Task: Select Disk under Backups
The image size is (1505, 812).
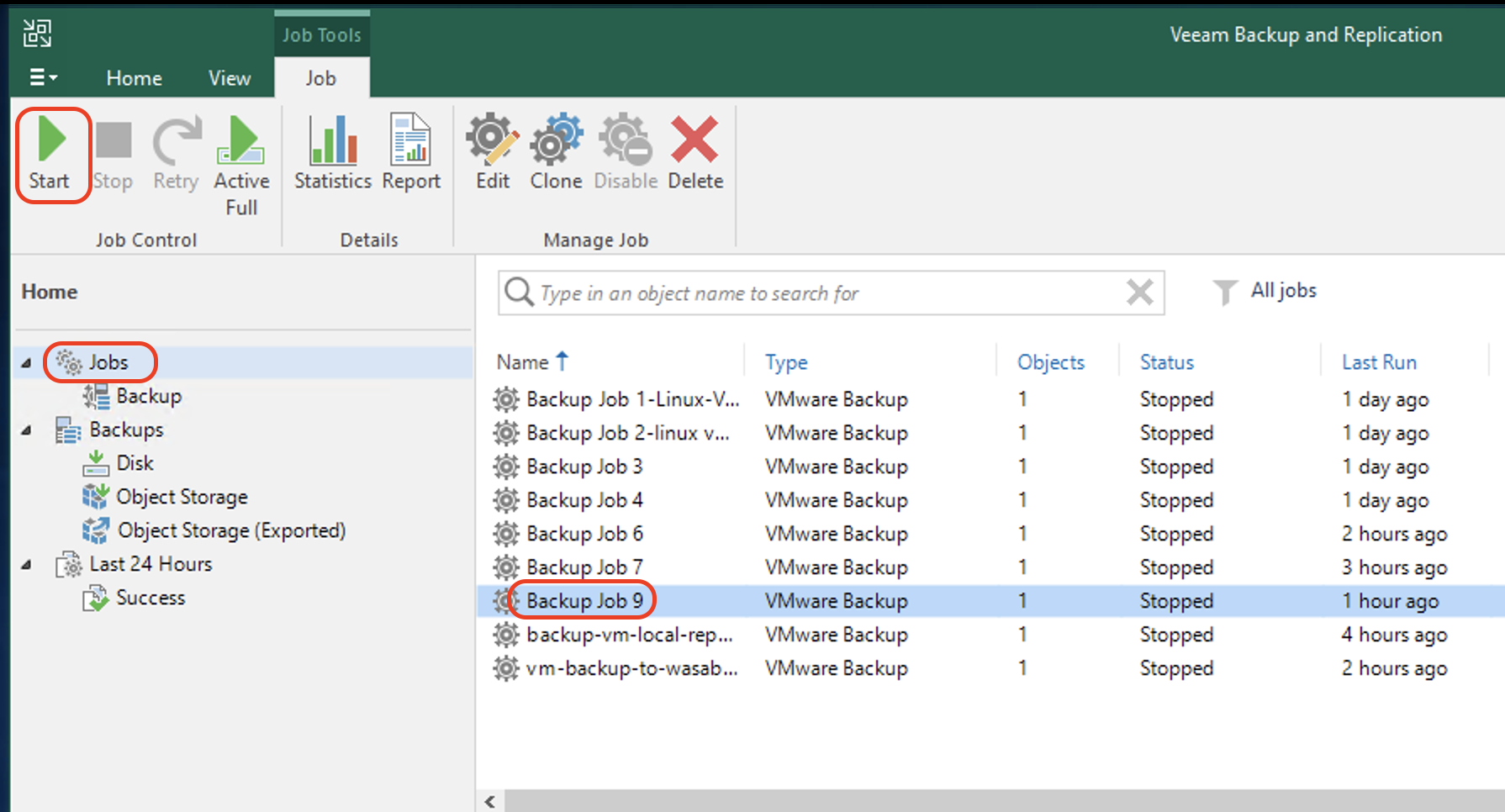Action: [x=135, y=463]
